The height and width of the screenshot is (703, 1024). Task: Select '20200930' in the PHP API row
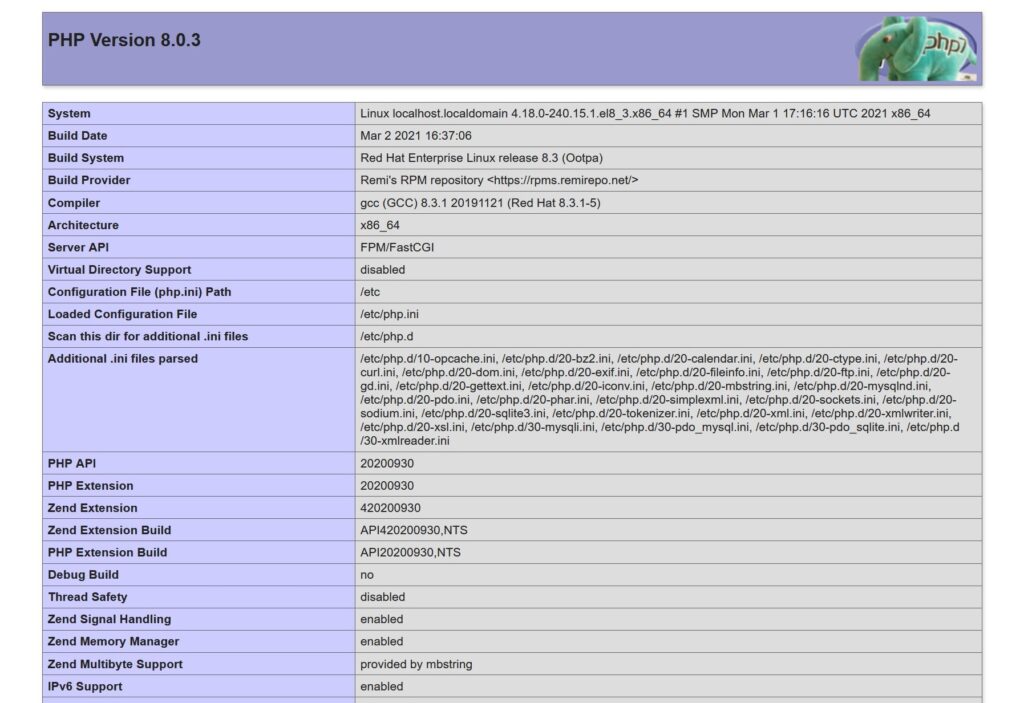coord(387,464)
